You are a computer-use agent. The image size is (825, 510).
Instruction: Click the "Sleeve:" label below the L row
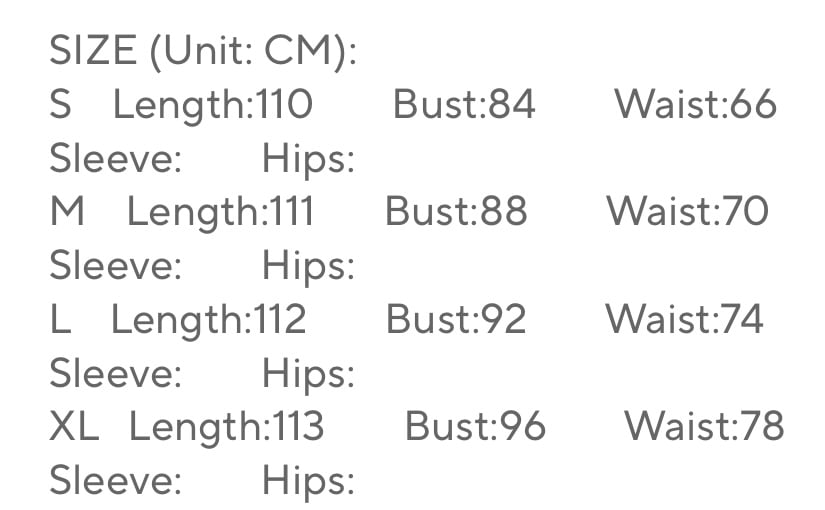(115, 373)
